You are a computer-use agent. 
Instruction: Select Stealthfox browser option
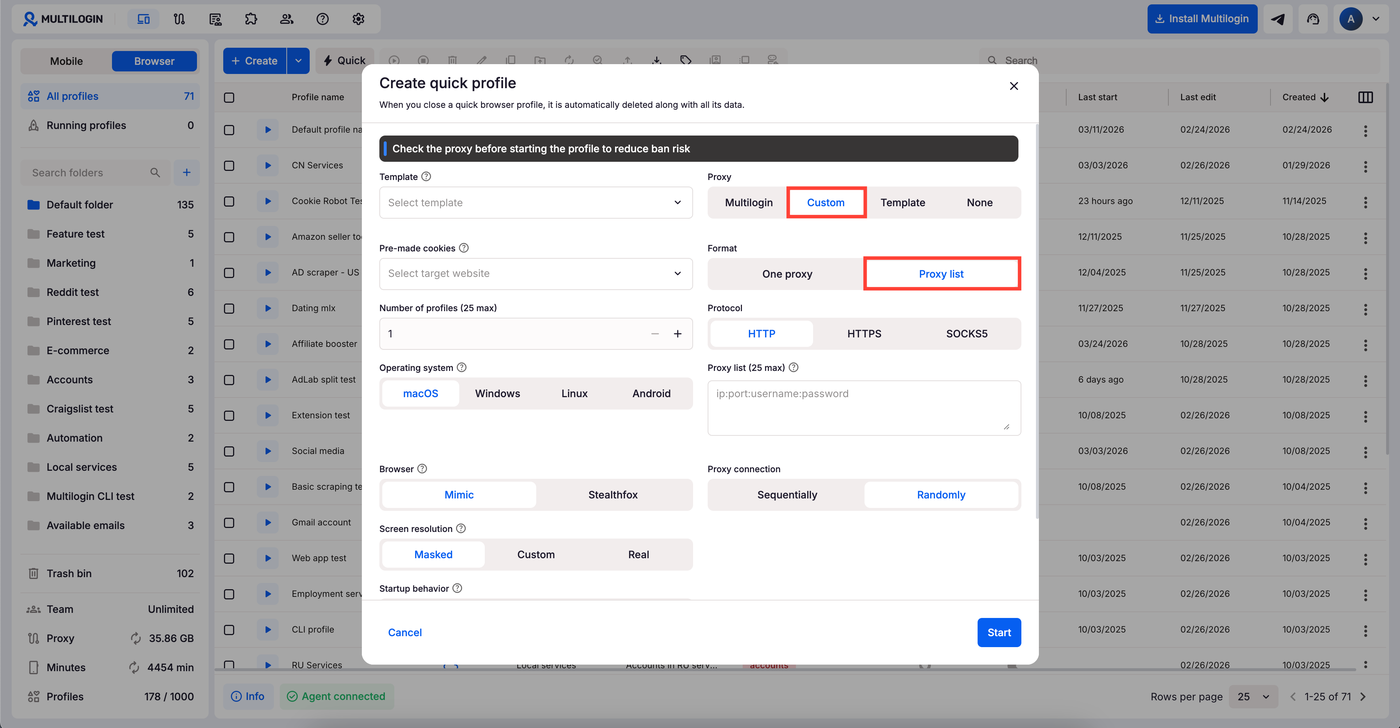coord(613,495)
